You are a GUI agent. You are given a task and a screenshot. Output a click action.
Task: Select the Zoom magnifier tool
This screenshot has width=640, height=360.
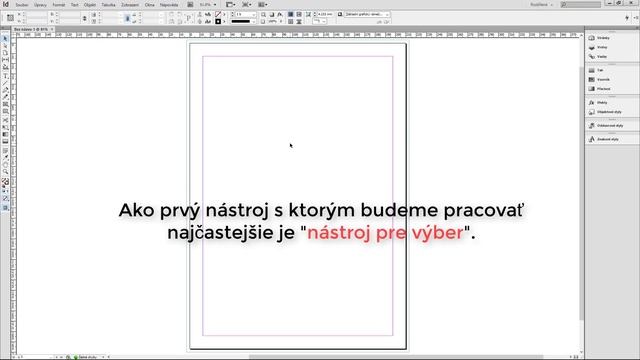point(5,172)
